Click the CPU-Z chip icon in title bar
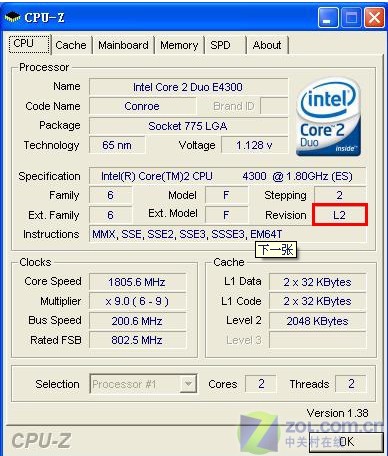The image size is (388, 456). (x=13, y=17)
